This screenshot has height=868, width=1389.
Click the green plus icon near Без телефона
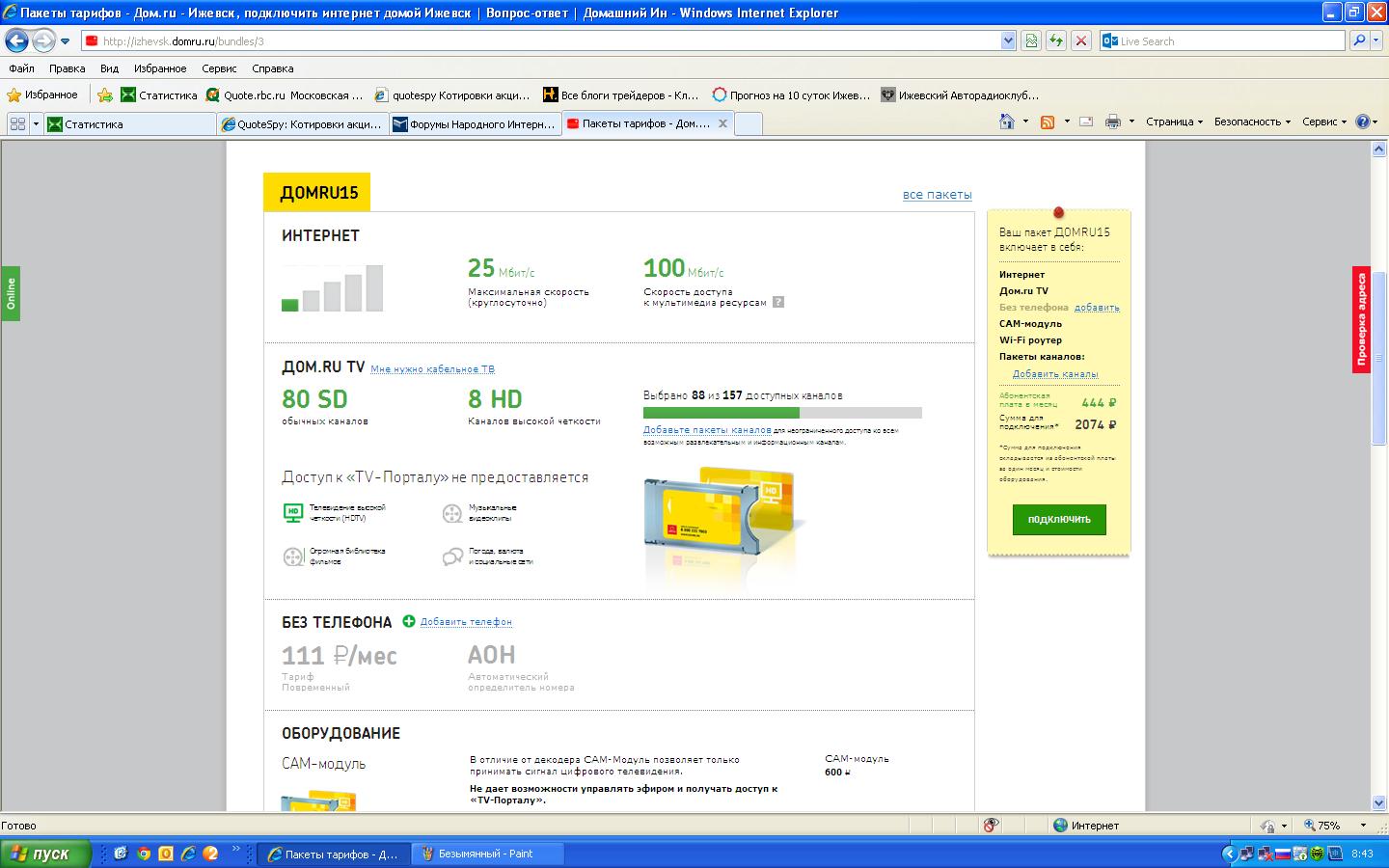(x=408, y=621)
